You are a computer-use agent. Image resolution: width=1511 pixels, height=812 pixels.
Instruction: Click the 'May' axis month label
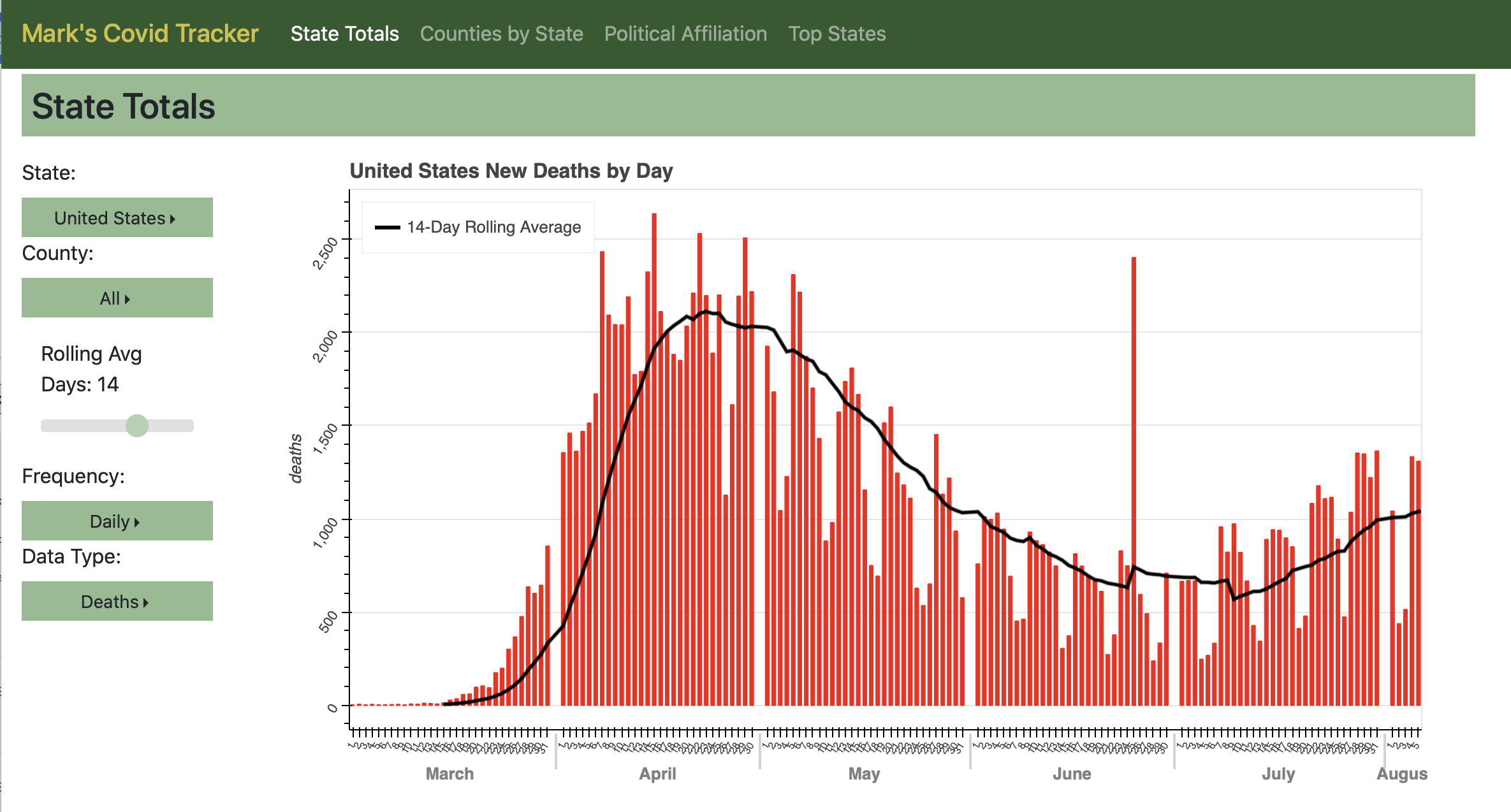864,774
